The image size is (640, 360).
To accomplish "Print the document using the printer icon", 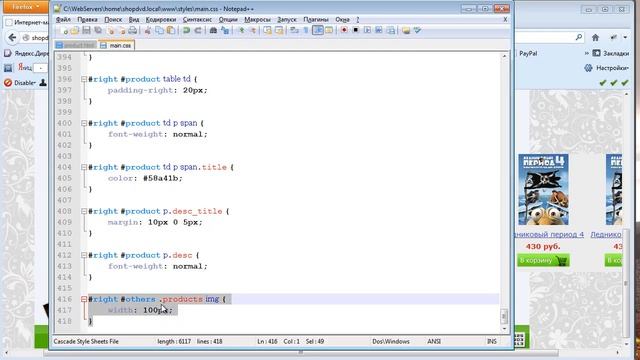I will pyautogui.click(x=133, y=30).
